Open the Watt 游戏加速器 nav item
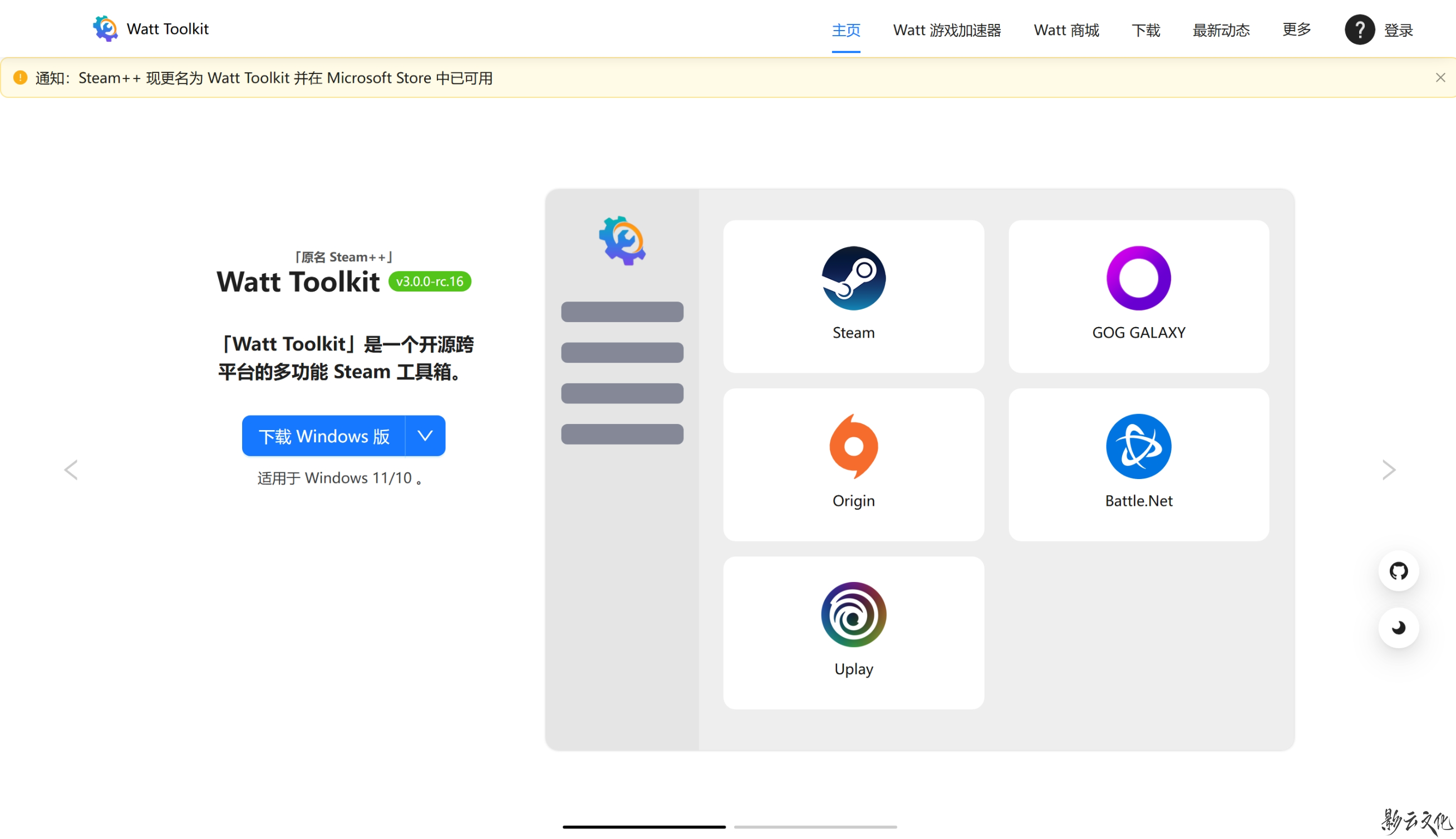Image resolution: width=1456 pixels, height=839 pixels. click(x=947, y=30)
